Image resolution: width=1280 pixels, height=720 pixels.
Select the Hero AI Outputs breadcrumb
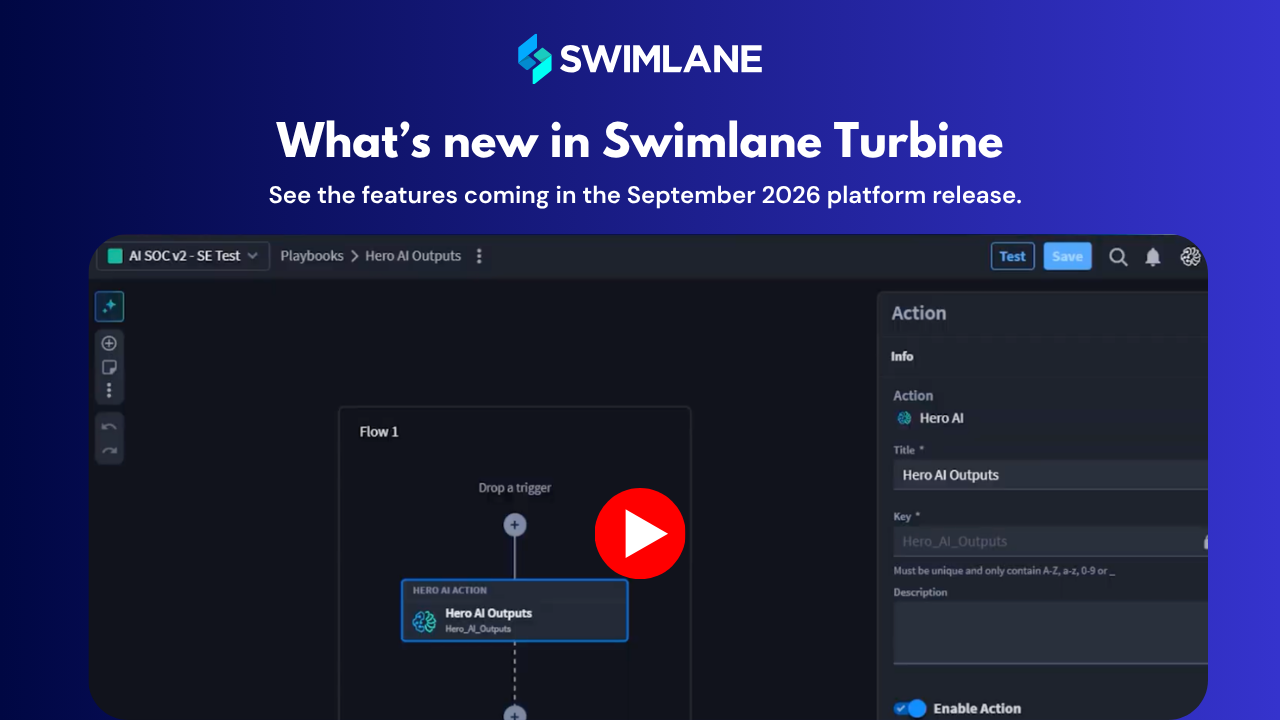pyautogui.click(x=413, y=256)
